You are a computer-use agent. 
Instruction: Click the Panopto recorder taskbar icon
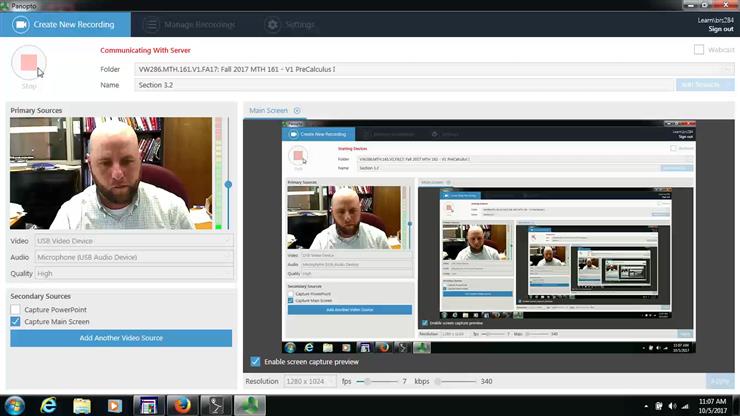[x=248, y=405]
